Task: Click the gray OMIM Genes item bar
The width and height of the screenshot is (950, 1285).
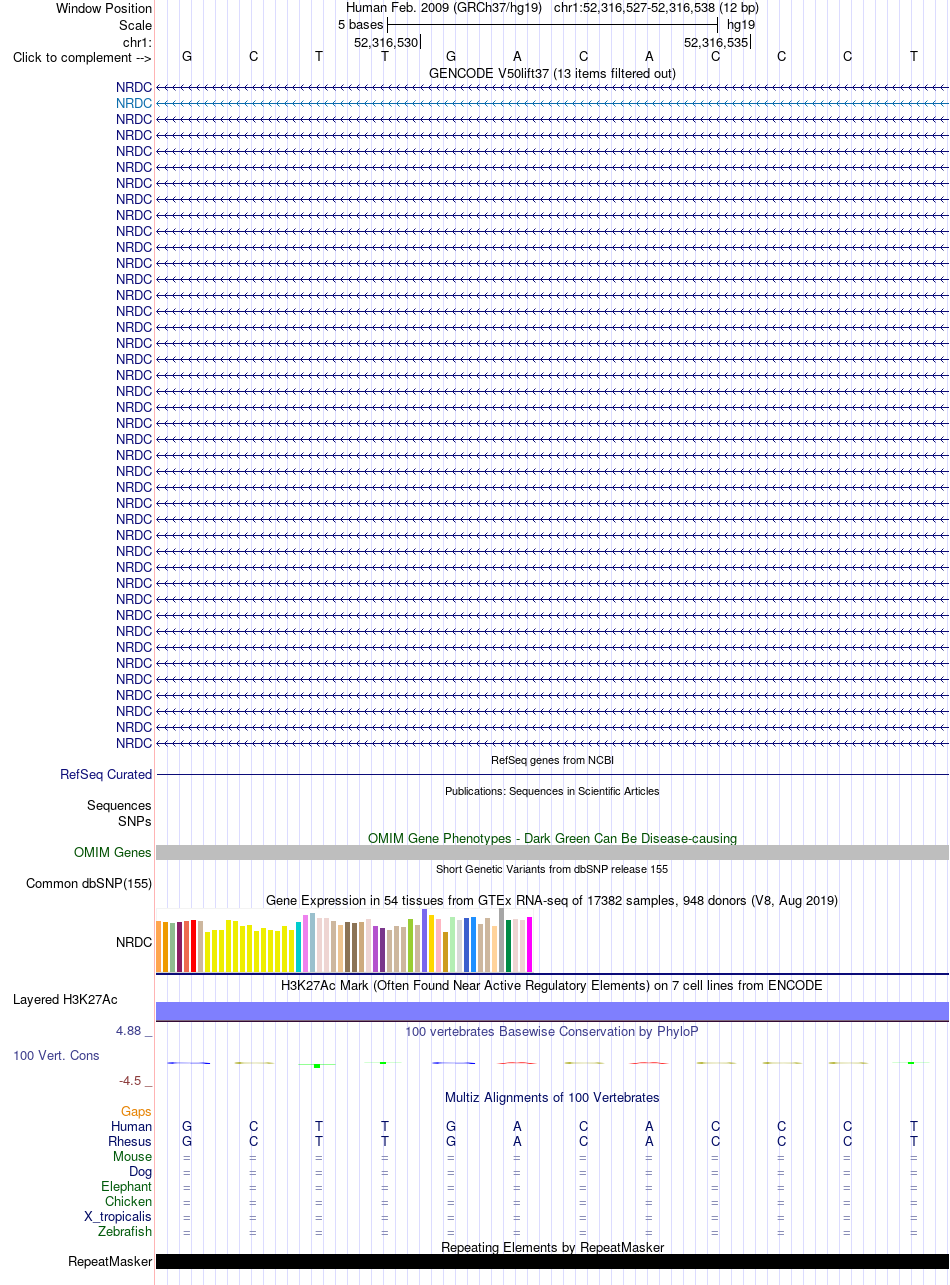Action: [x=552, y=852]
